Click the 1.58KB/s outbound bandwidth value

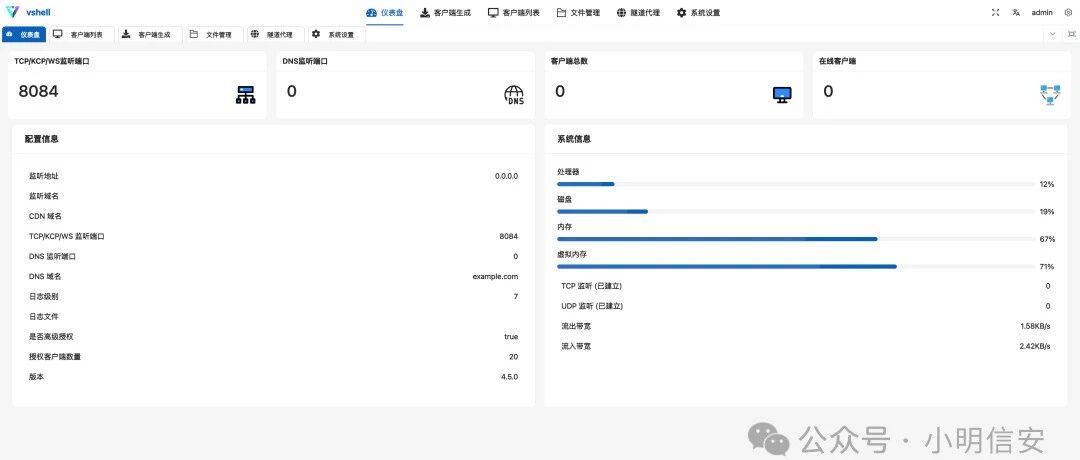pos(1035,326)
